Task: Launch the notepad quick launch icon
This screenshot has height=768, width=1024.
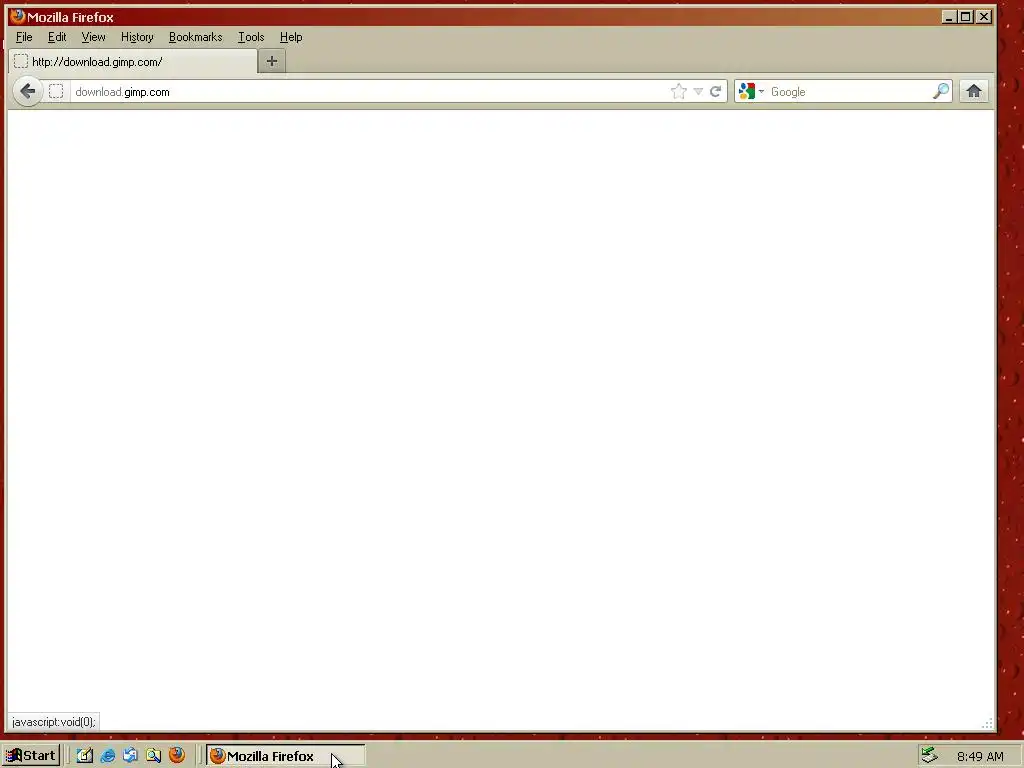Action: pos(85,756)
